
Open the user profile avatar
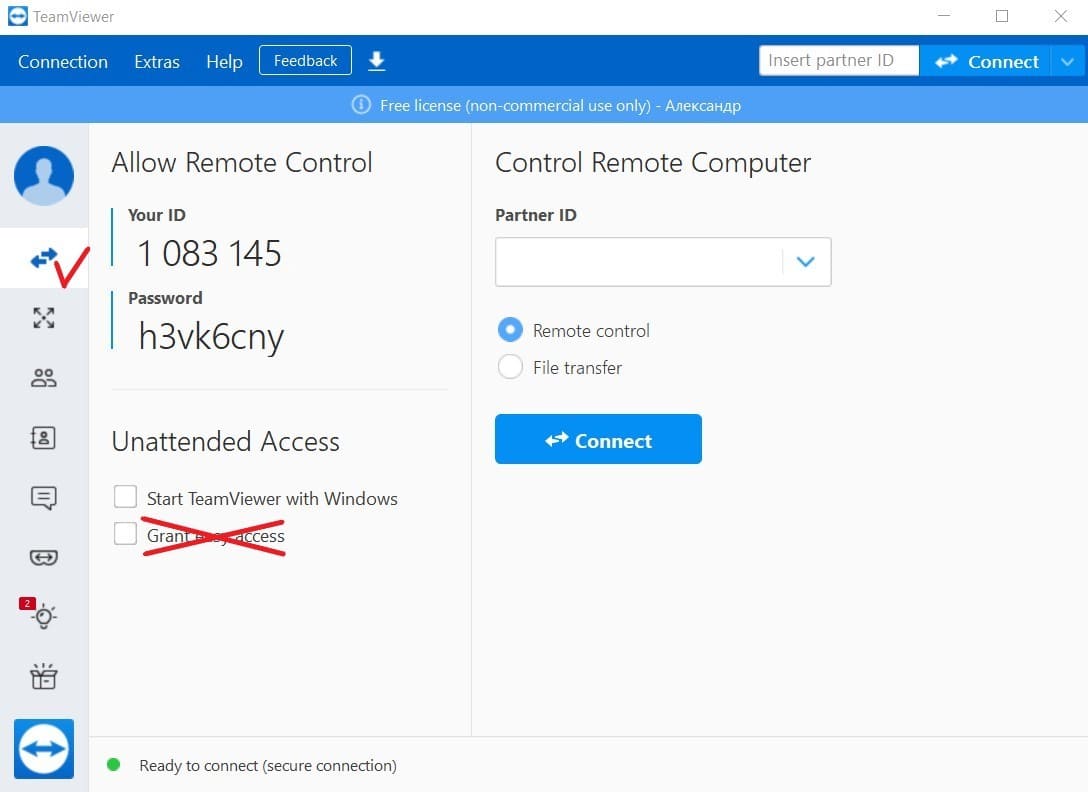44,176
